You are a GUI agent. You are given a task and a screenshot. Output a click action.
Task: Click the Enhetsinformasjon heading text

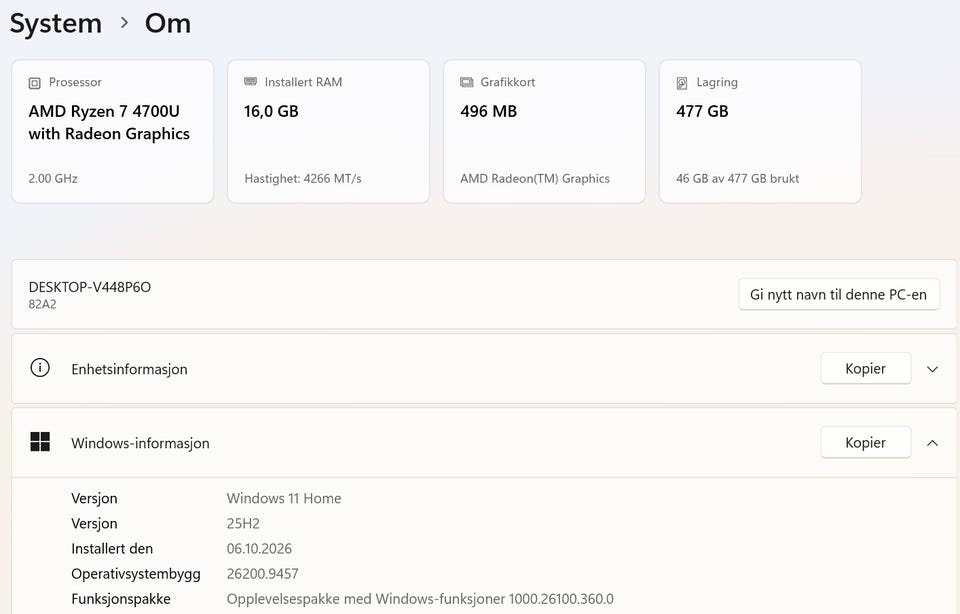[129, 369]
